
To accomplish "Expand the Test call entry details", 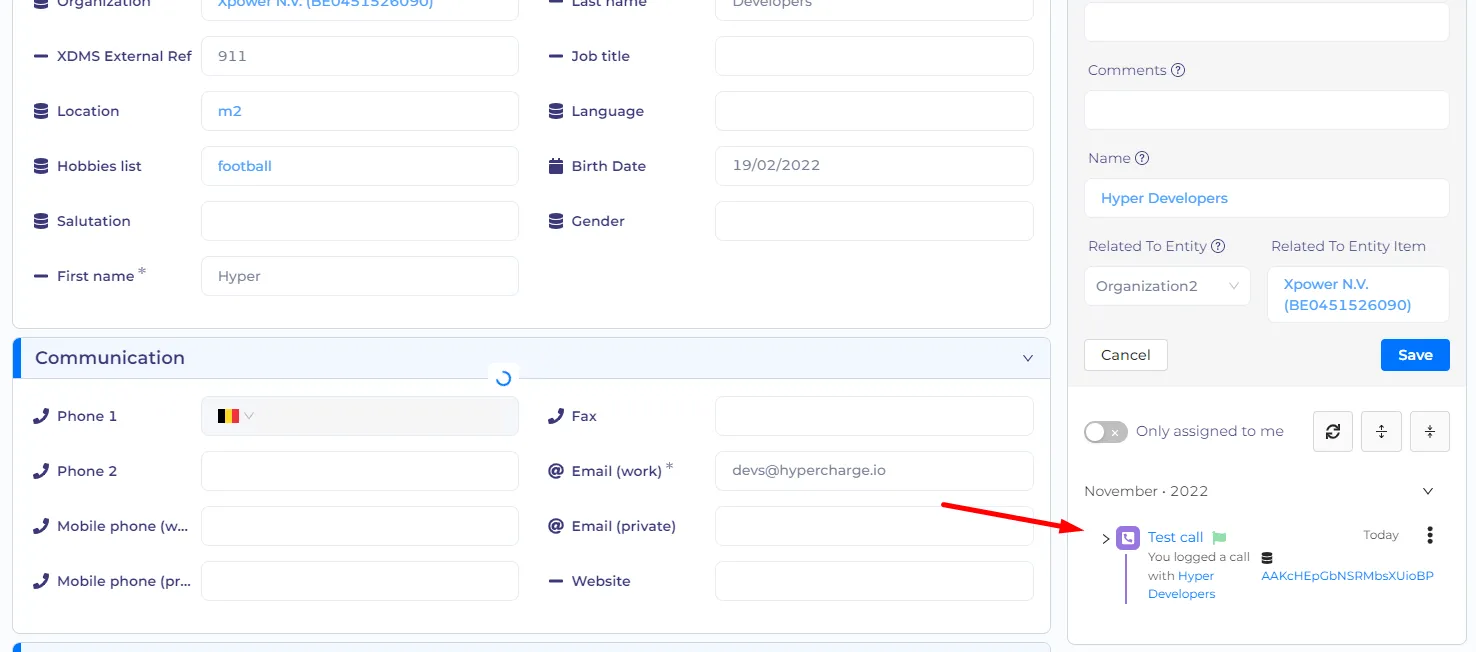I will [1105, 539].
